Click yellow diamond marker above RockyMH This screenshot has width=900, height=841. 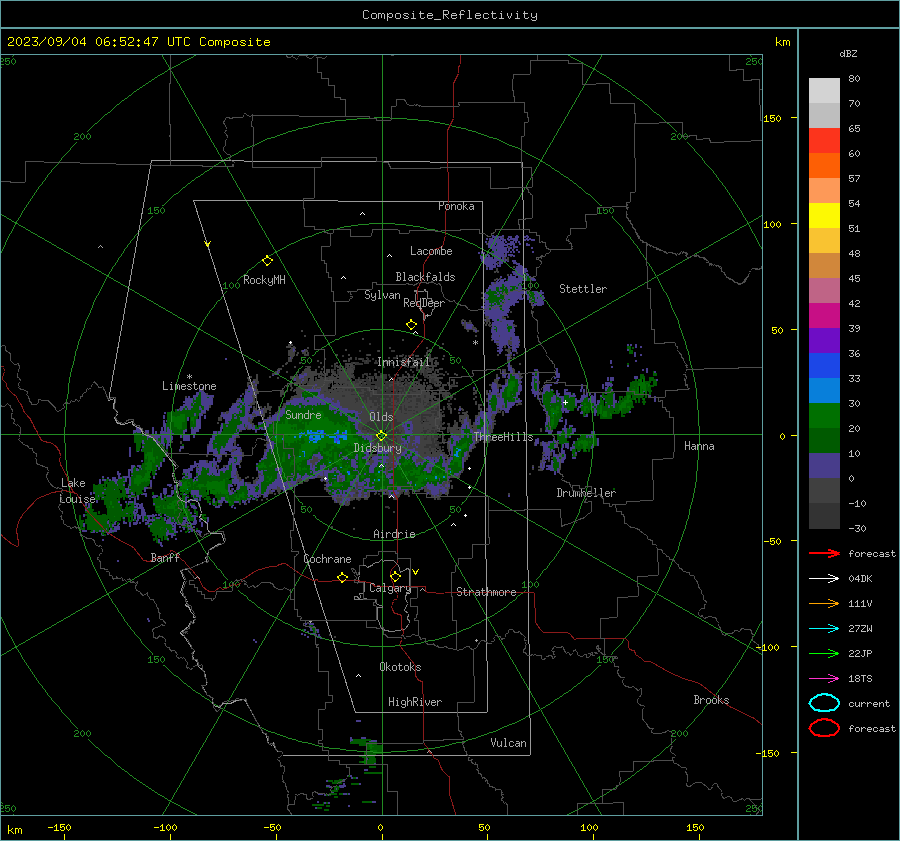point(267,261)
